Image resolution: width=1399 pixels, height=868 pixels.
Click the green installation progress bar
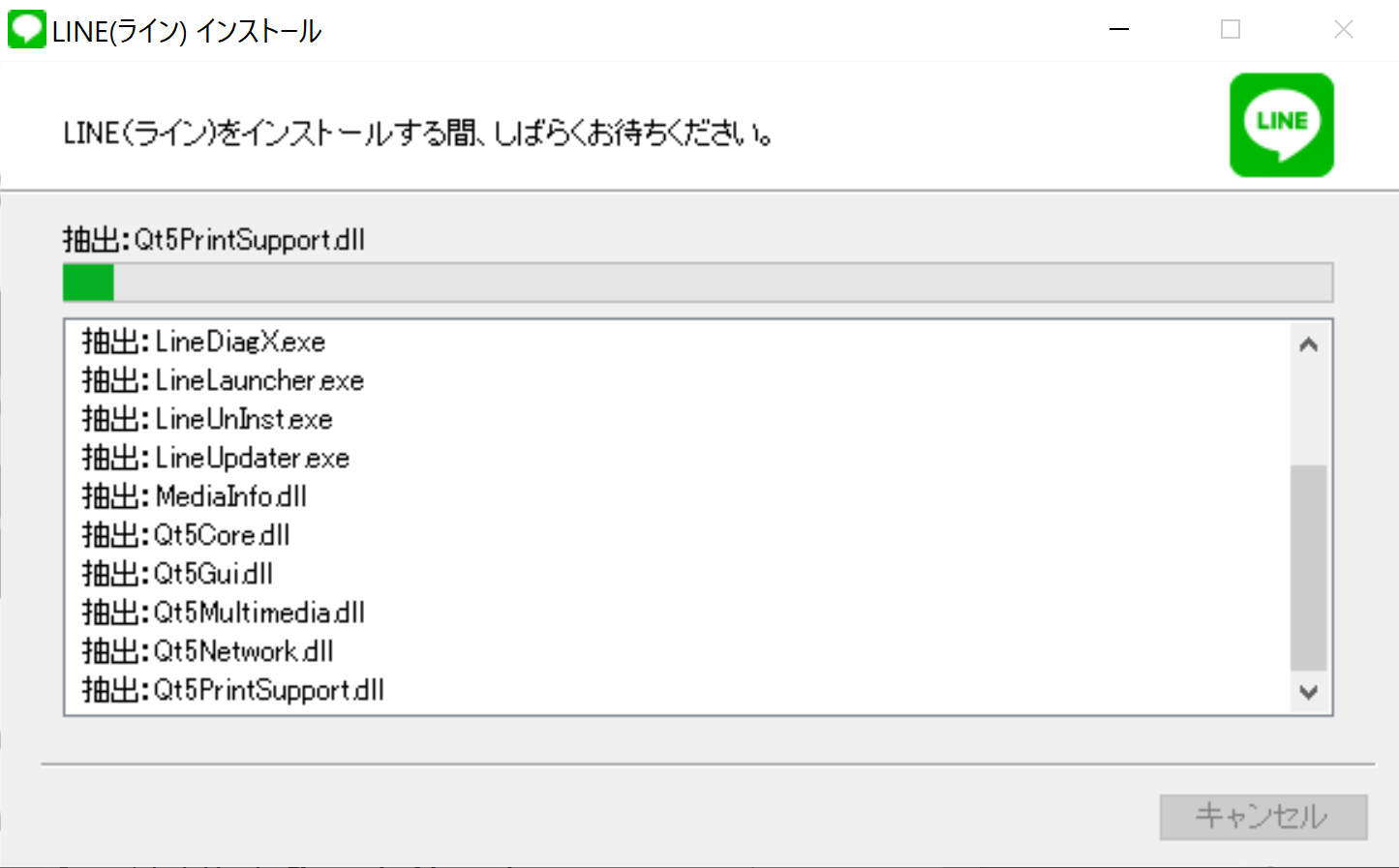point(698,283)
